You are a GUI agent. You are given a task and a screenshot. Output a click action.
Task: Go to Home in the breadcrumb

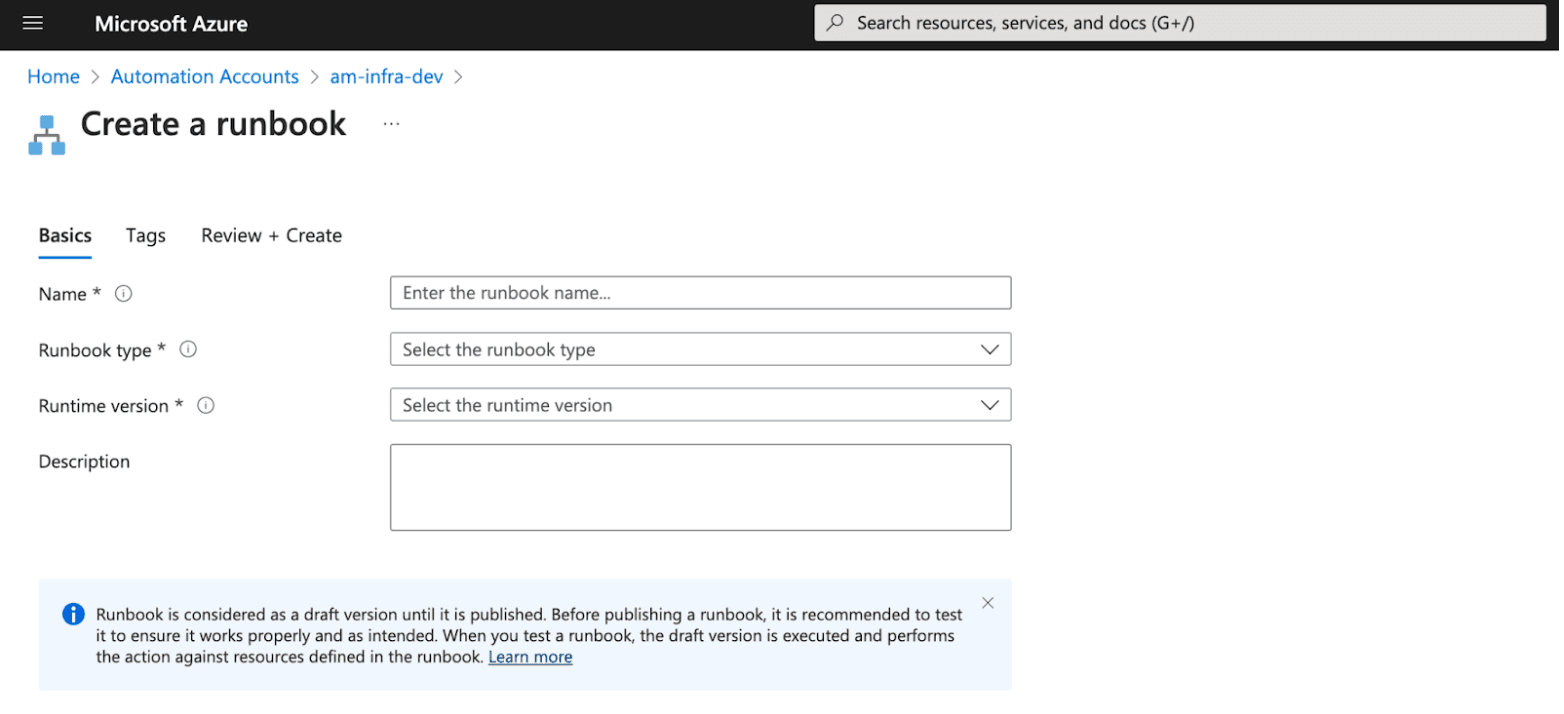tap(53, 77)
